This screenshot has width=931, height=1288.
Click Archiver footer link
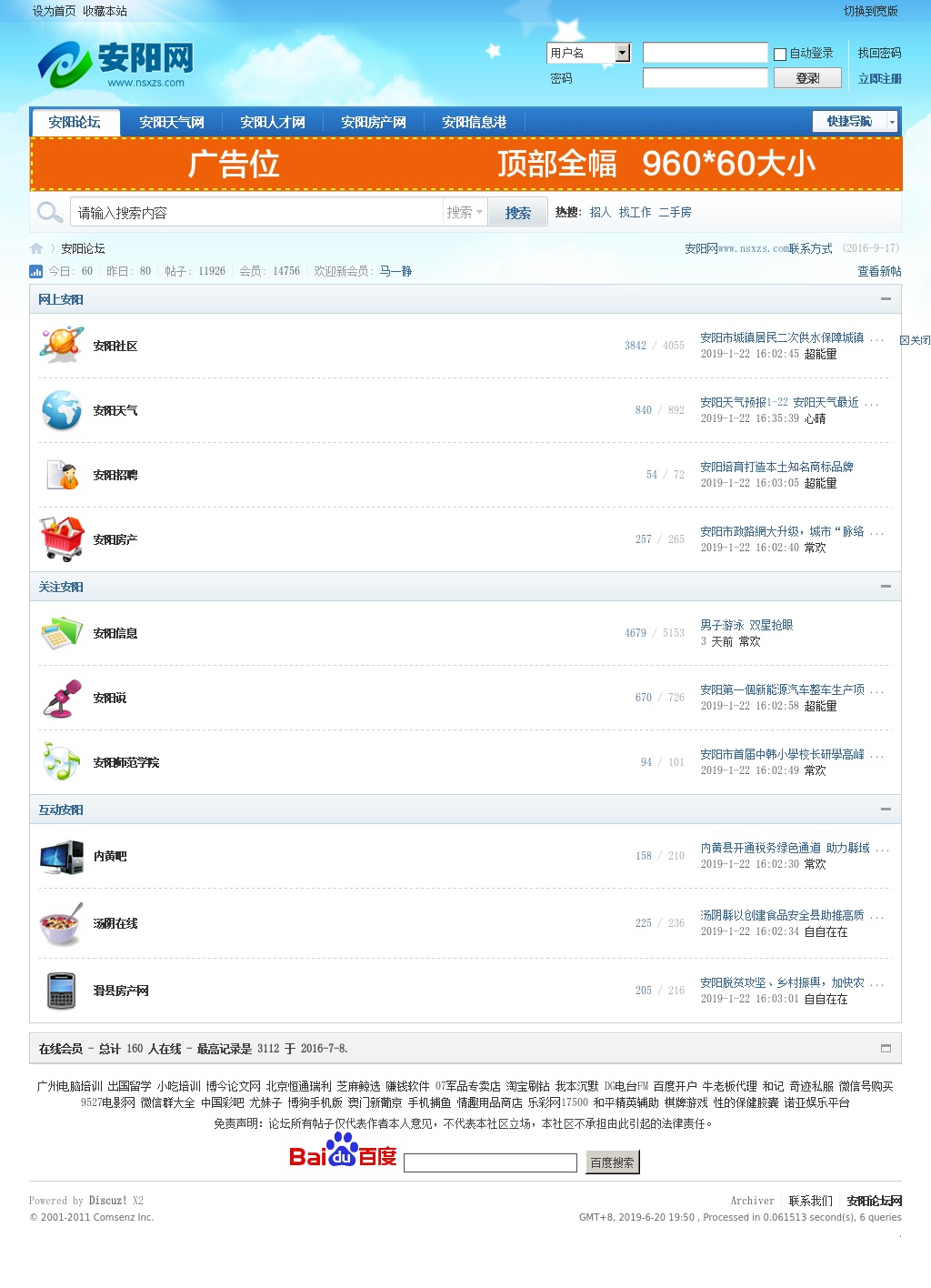tap(752, 1201)
